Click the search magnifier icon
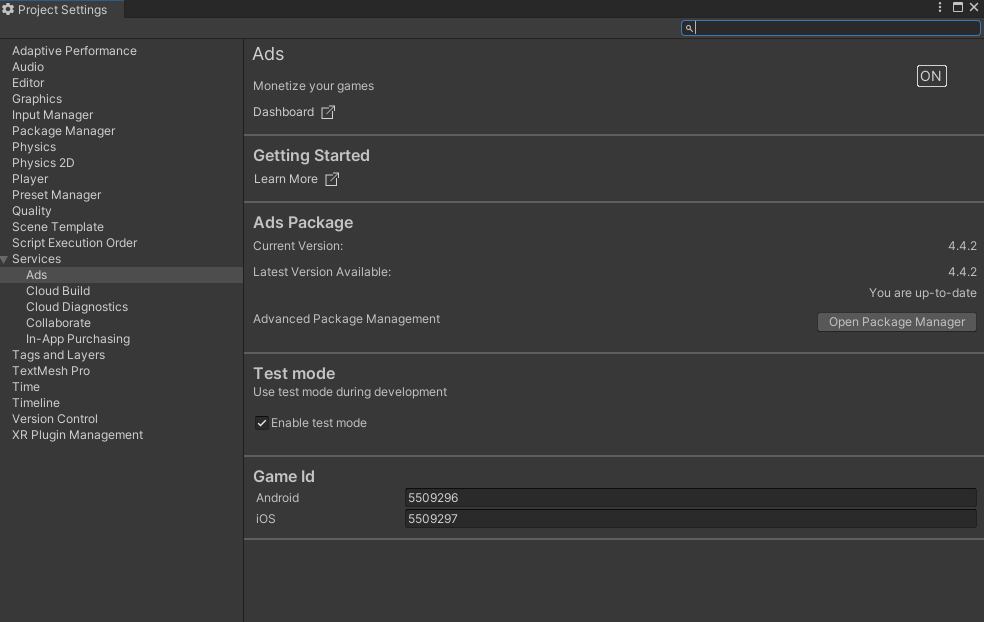This screenshot has width=984, height=622. [689, 28]
